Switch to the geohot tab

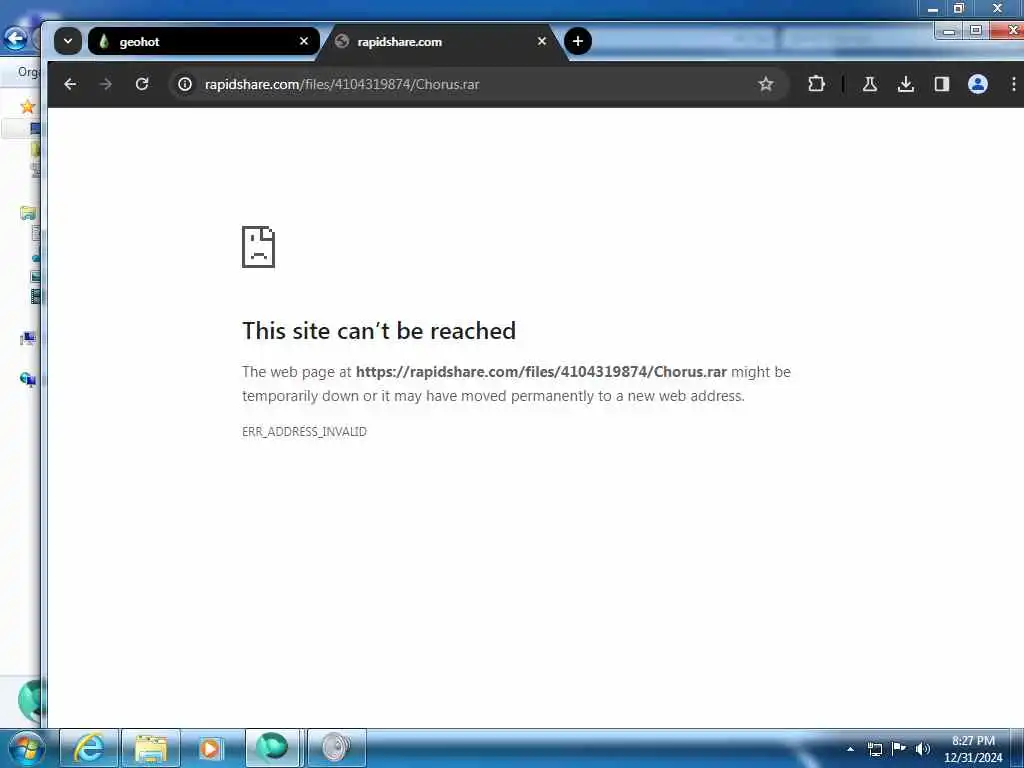coord(204,41)
